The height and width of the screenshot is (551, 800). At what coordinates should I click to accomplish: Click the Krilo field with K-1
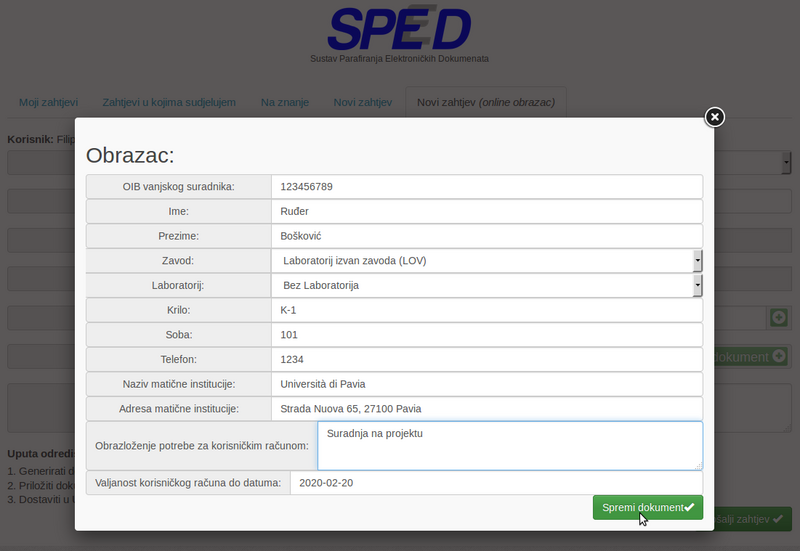[486, 310]
